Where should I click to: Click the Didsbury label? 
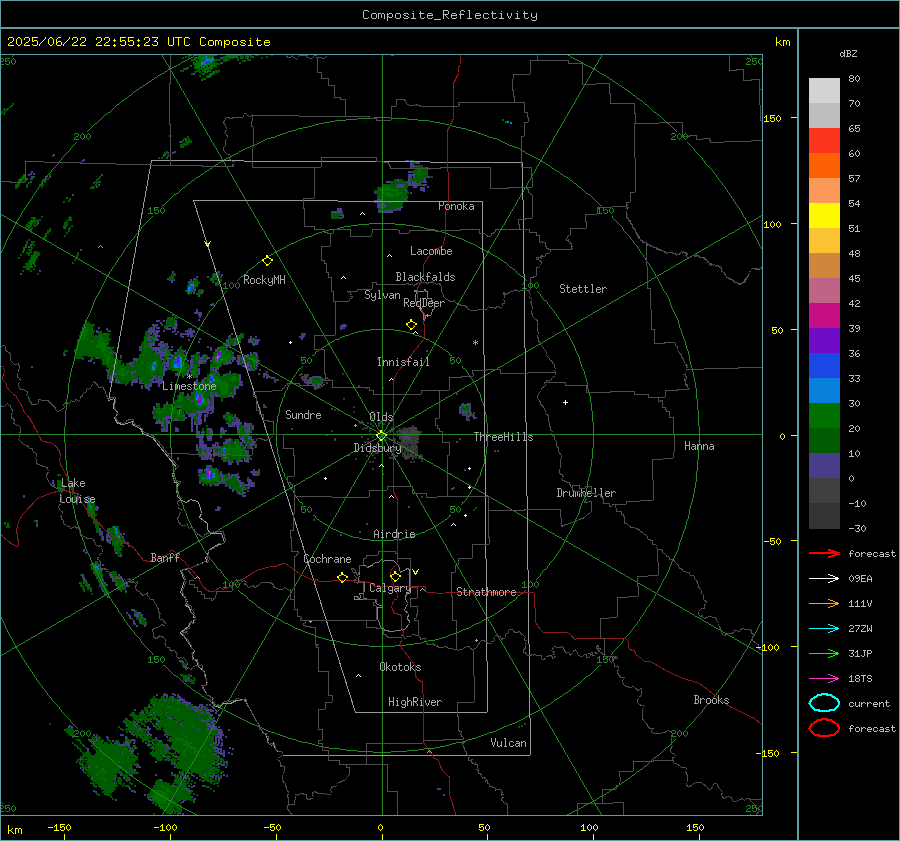coord(377,448)
